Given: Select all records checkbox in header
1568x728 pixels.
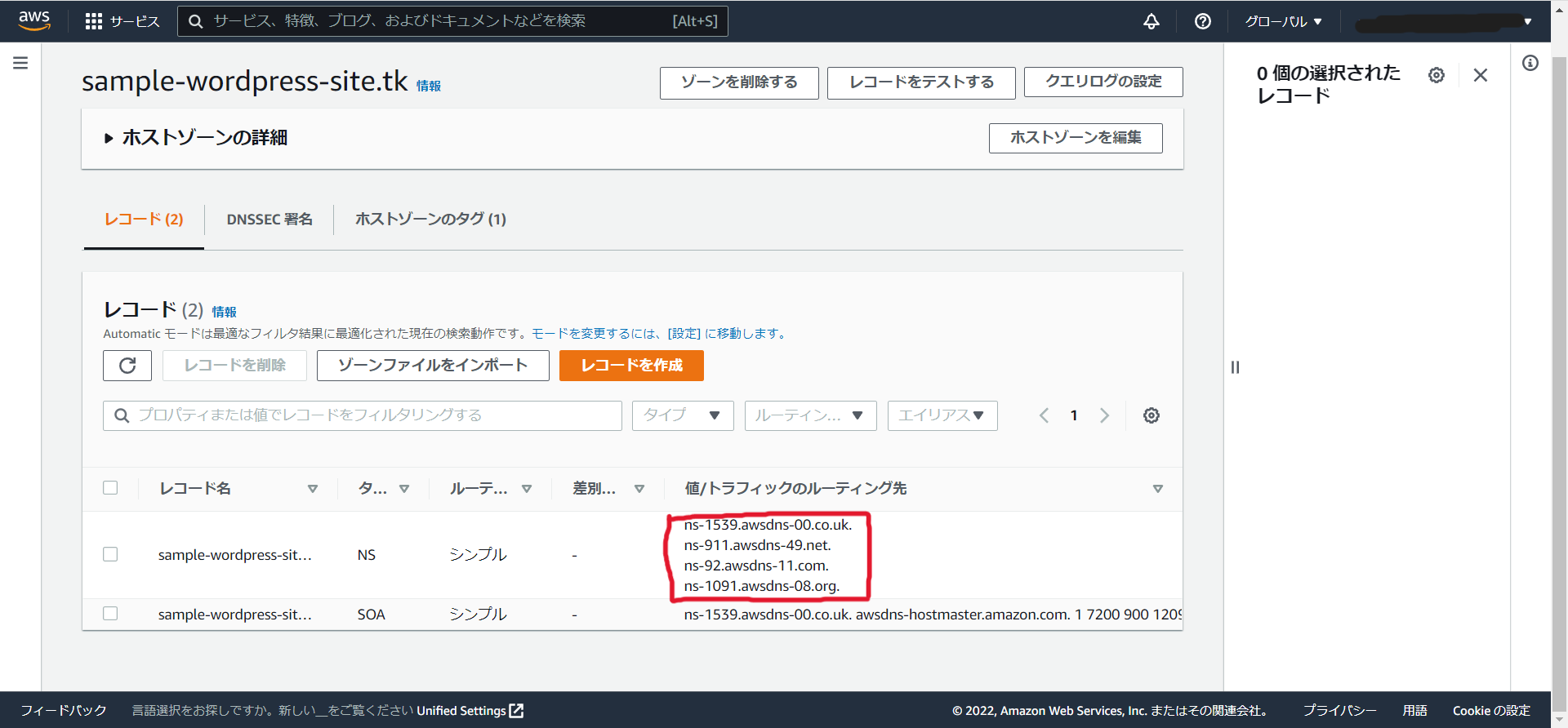Looking at the screenshot, I should pyautogui.click(x=110, y=488).
